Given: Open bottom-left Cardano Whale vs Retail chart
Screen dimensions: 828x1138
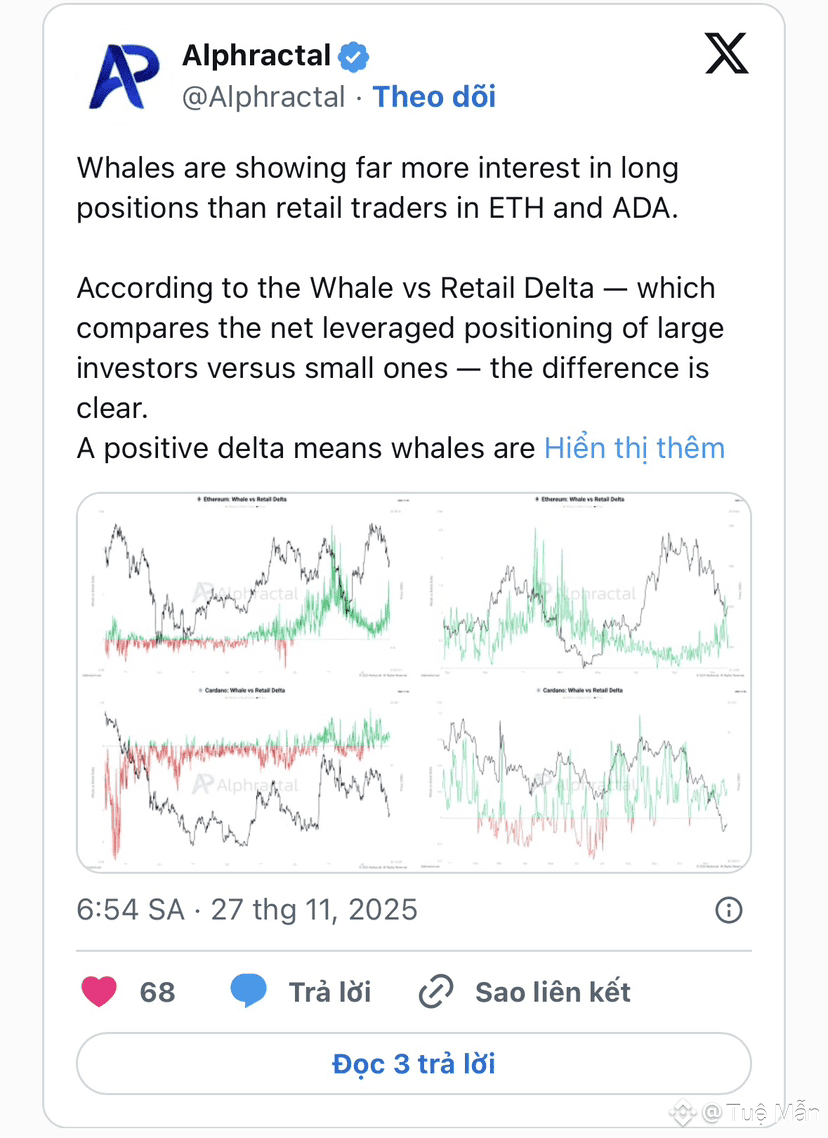Looking at the screenshot, I should pyautogui.click(x=247, y=777).
